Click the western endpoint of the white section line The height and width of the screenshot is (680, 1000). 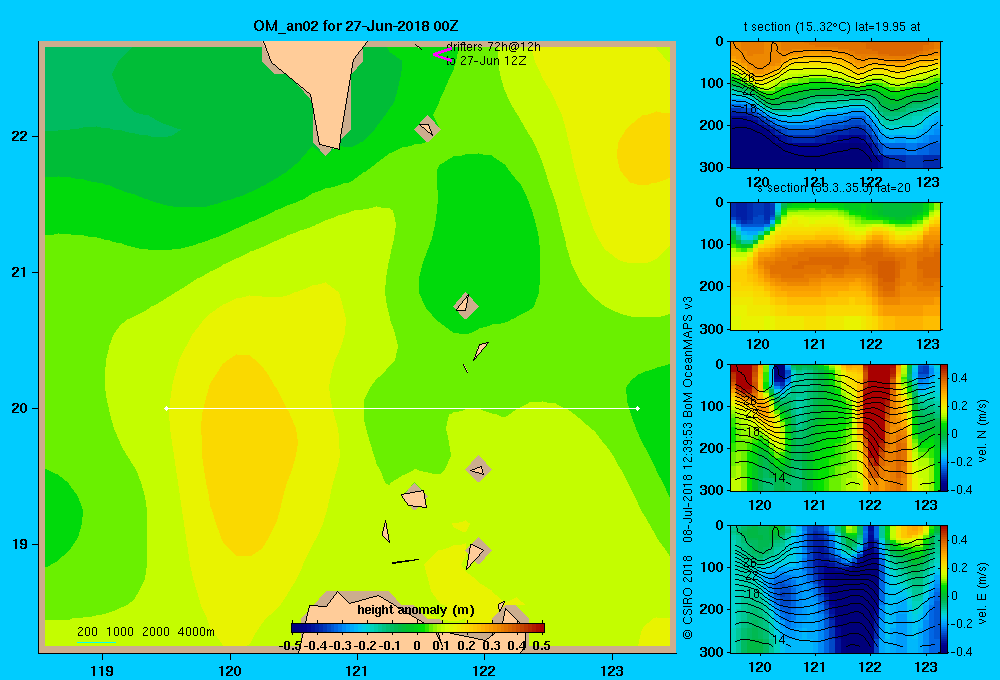click(166, 408)
